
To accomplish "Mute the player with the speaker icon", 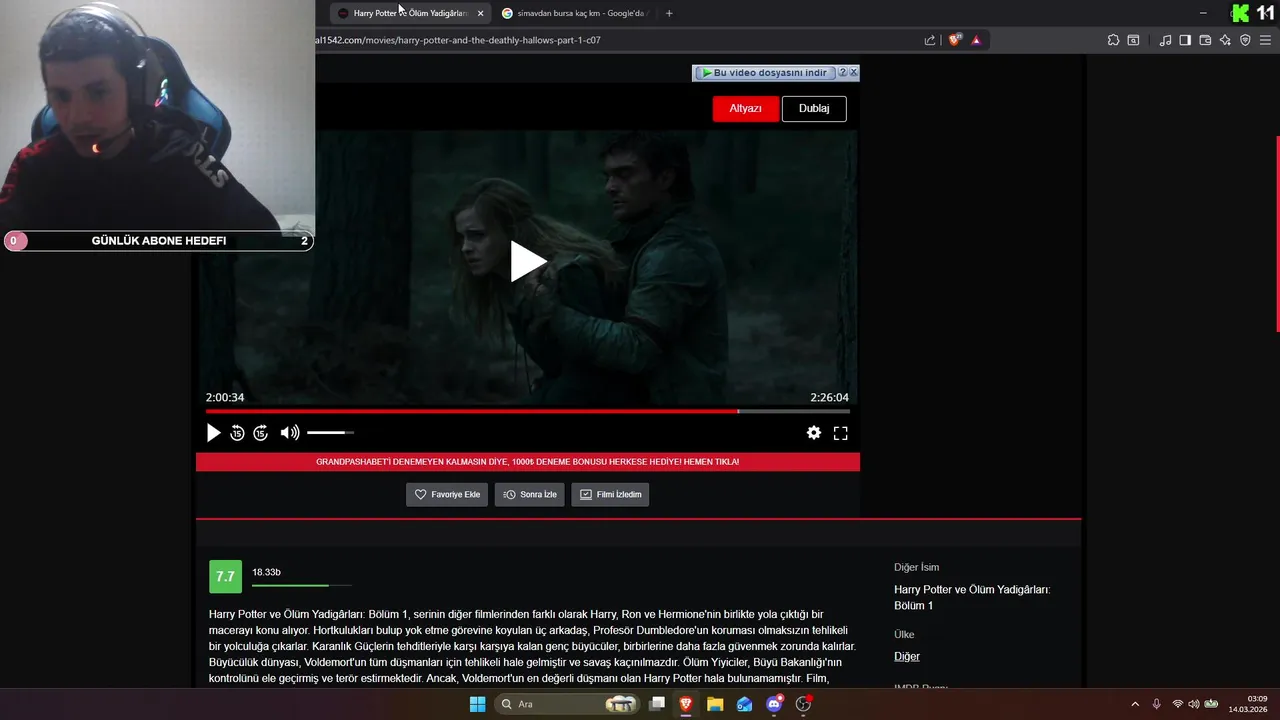I will click(x=290, y=433).
